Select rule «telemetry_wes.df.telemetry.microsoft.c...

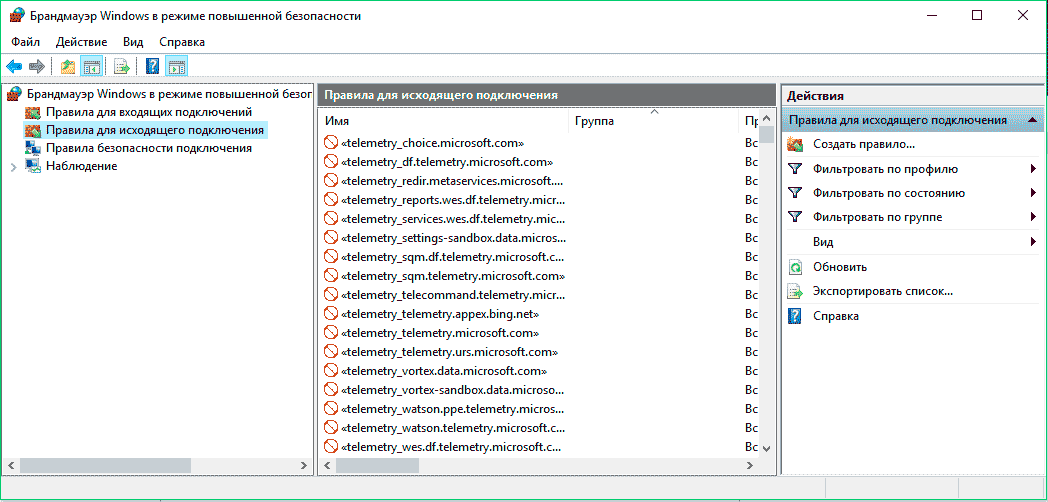(451, 446)
